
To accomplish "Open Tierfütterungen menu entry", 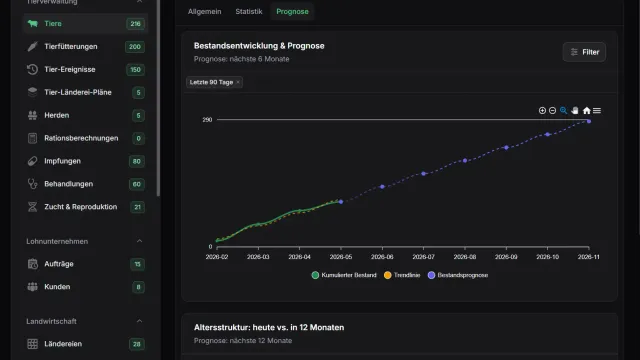I will [x=85, y=47].
